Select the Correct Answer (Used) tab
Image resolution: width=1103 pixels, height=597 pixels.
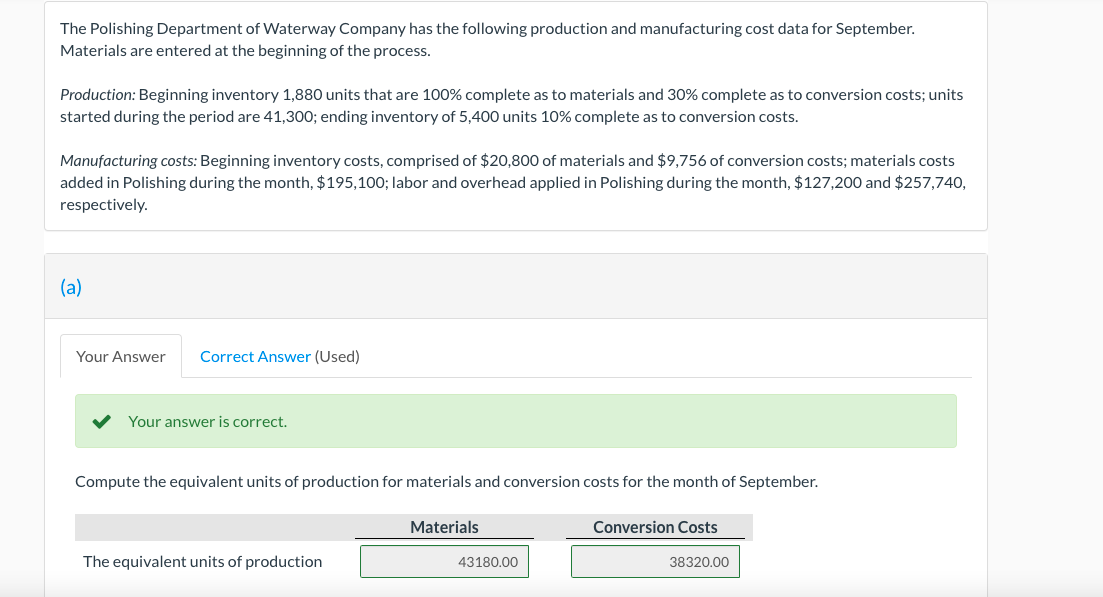click(255, 356)
